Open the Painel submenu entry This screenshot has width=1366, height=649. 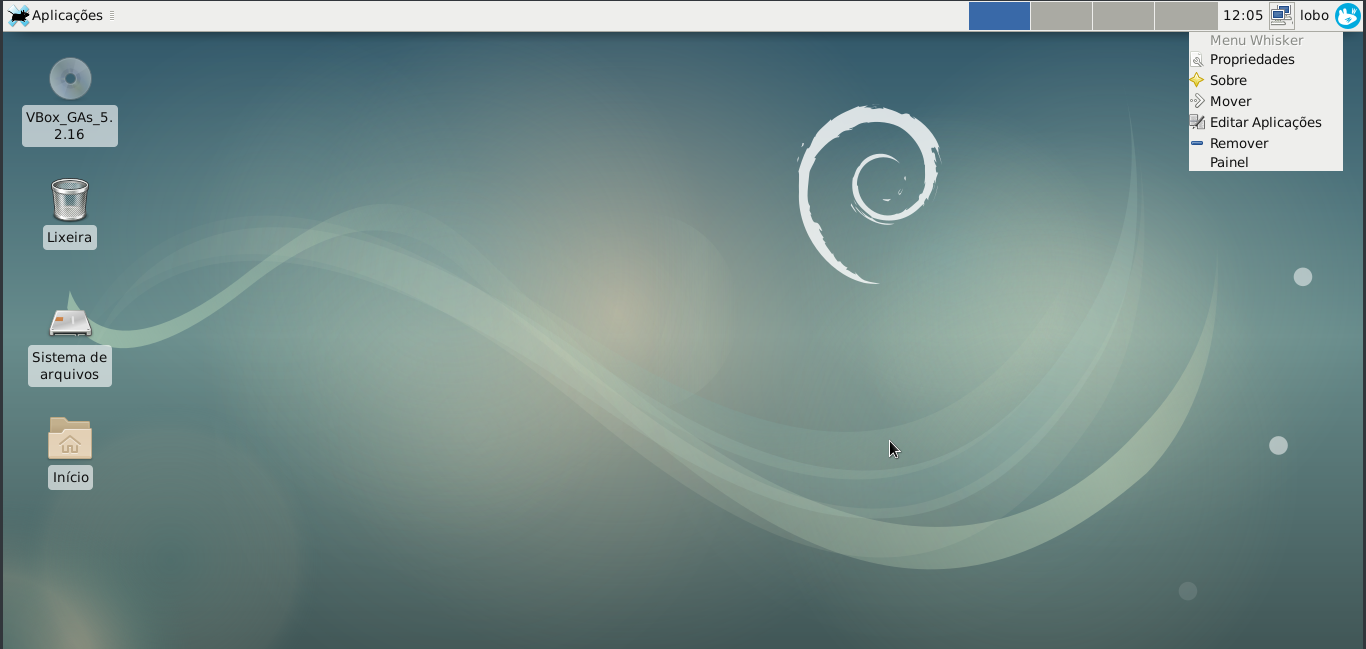coord(1228,162)
